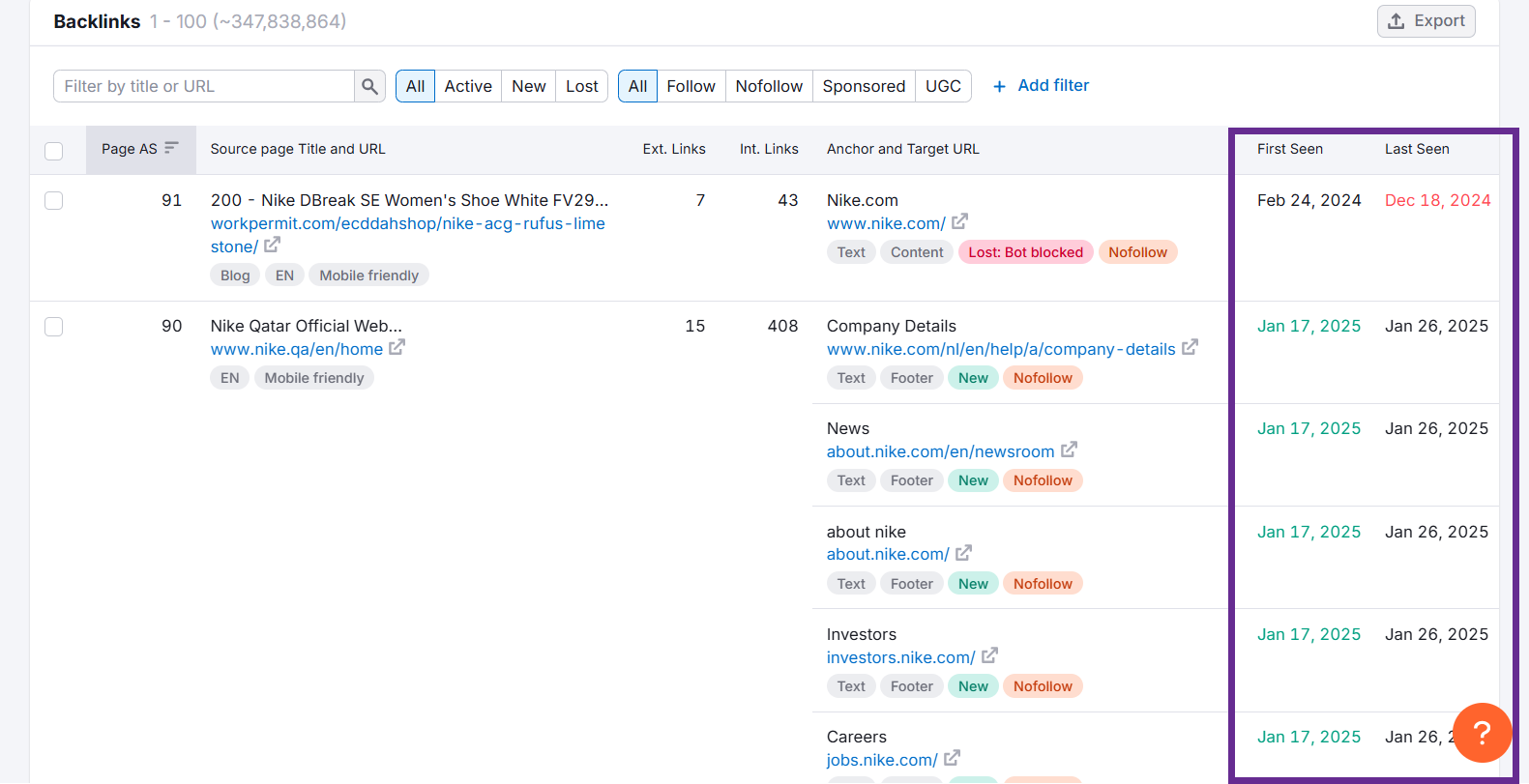Open the www.nike.qa/en/home link
The height and width of the screenshot is (784, 1529).
[297, 349]
